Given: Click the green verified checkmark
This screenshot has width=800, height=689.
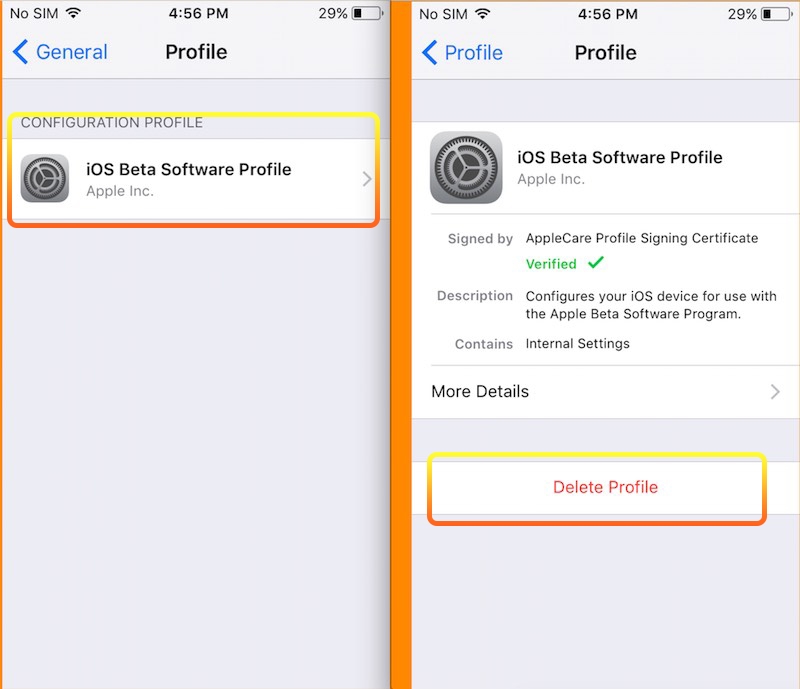Looking at the screenshot, I should click(596, 262).
